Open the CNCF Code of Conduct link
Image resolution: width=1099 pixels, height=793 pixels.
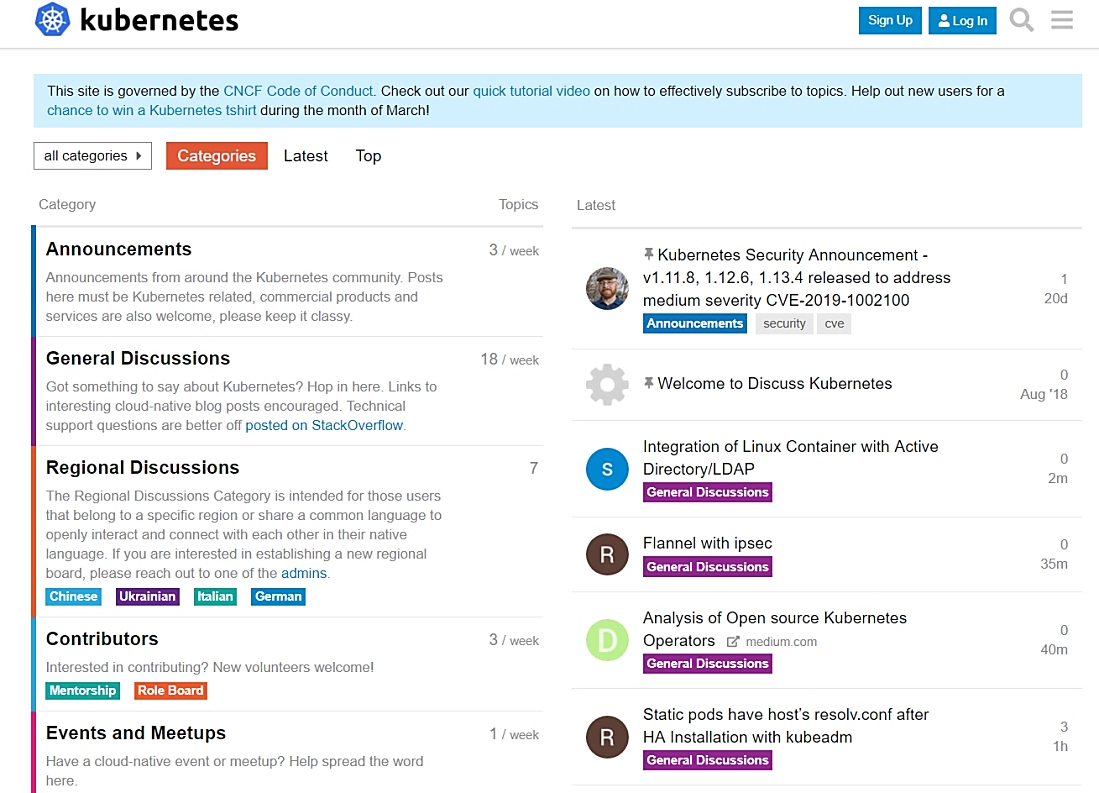pyautogui.click(x=298, y=91)
